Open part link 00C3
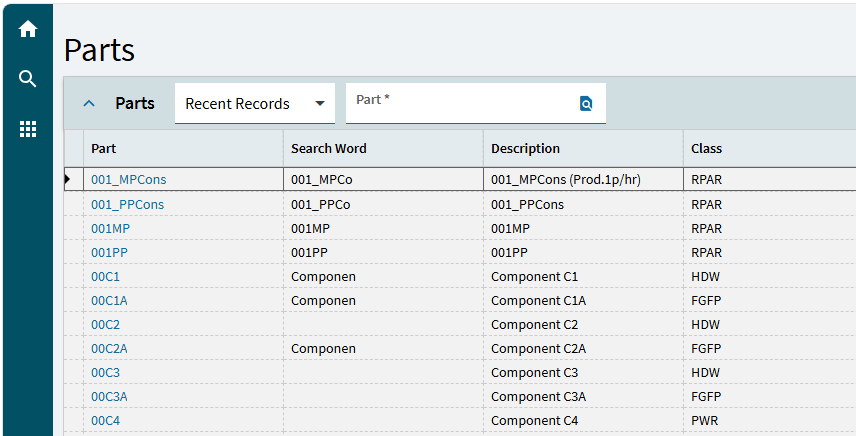 pos(105,373)
